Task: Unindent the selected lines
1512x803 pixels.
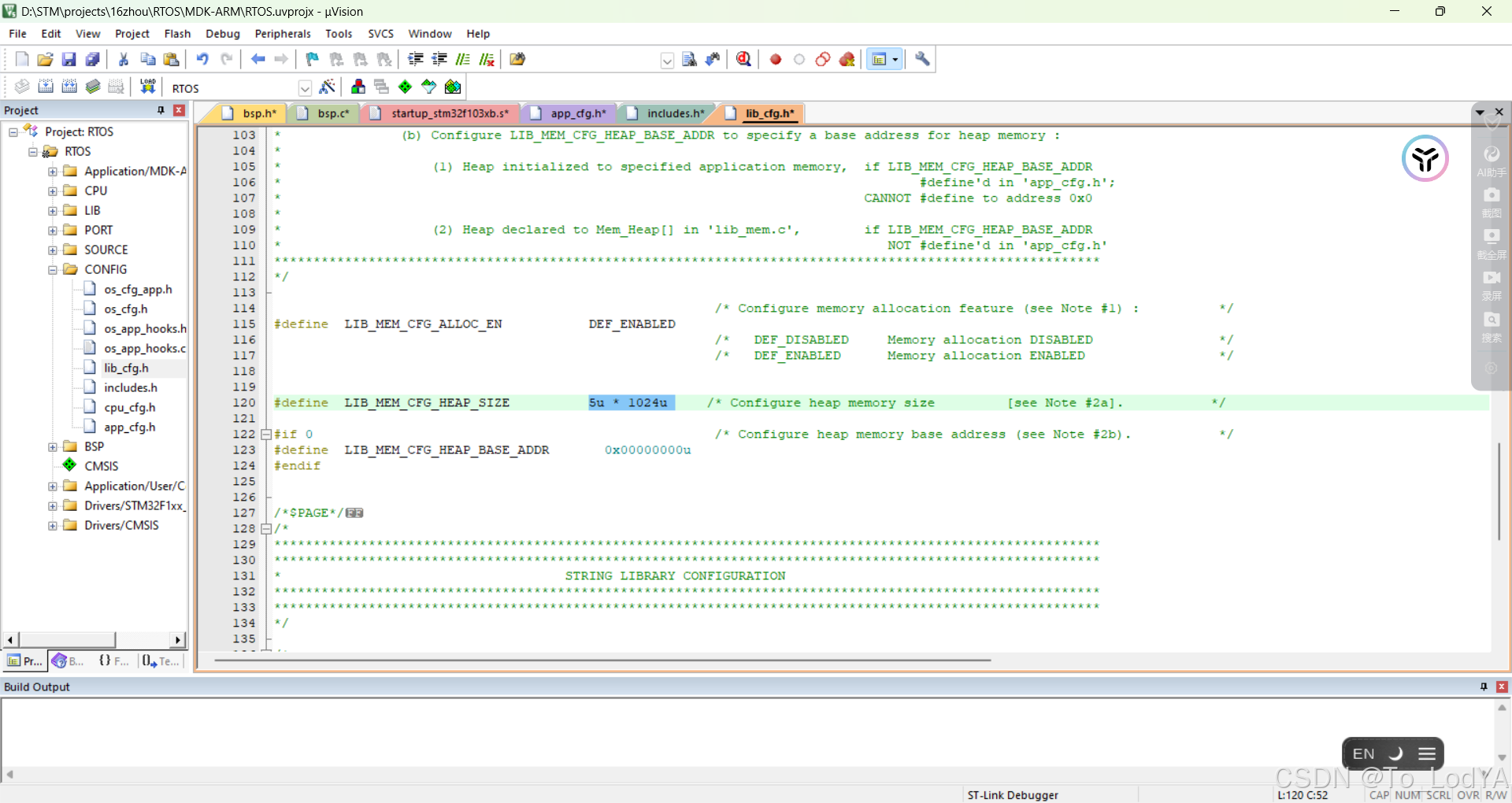Action: [439, 59]
